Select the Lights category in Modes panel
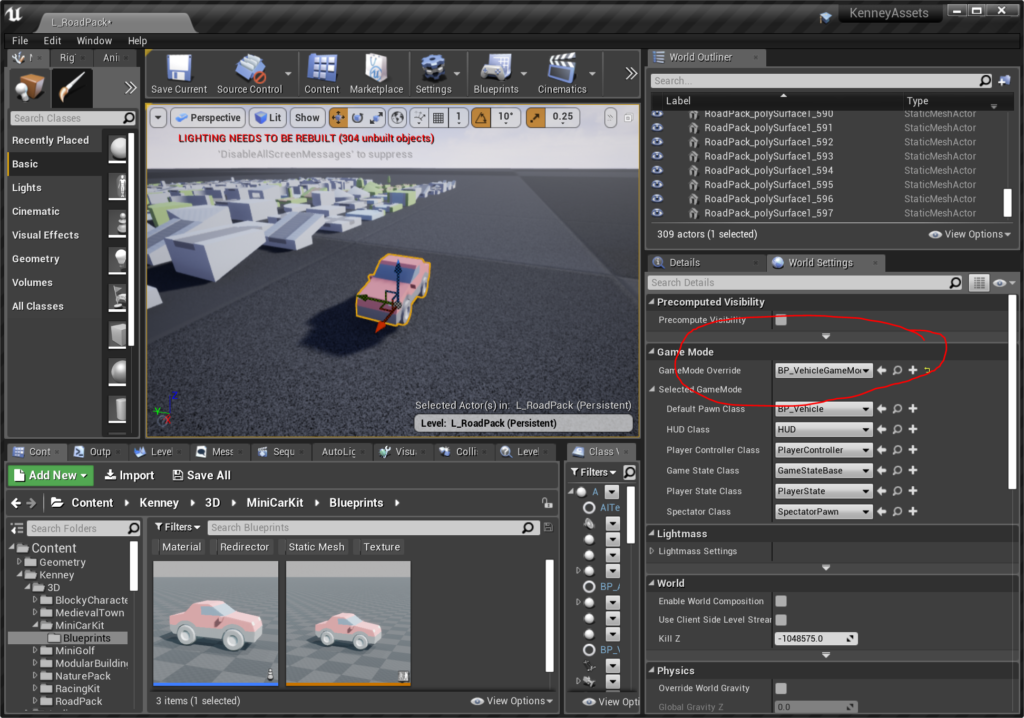Viewport: 1024px width, 718px height. tap(27, 188)
